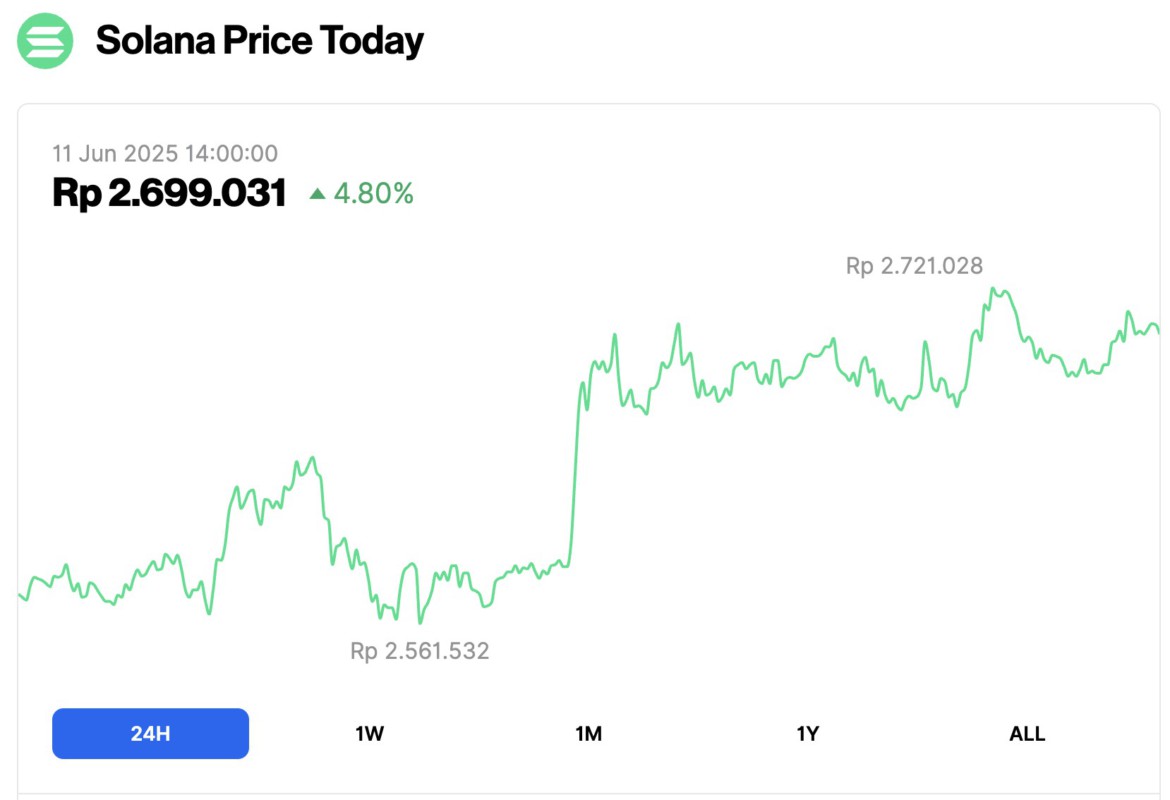
Task: Switch to the 1M timeframe
Action: 589,733
